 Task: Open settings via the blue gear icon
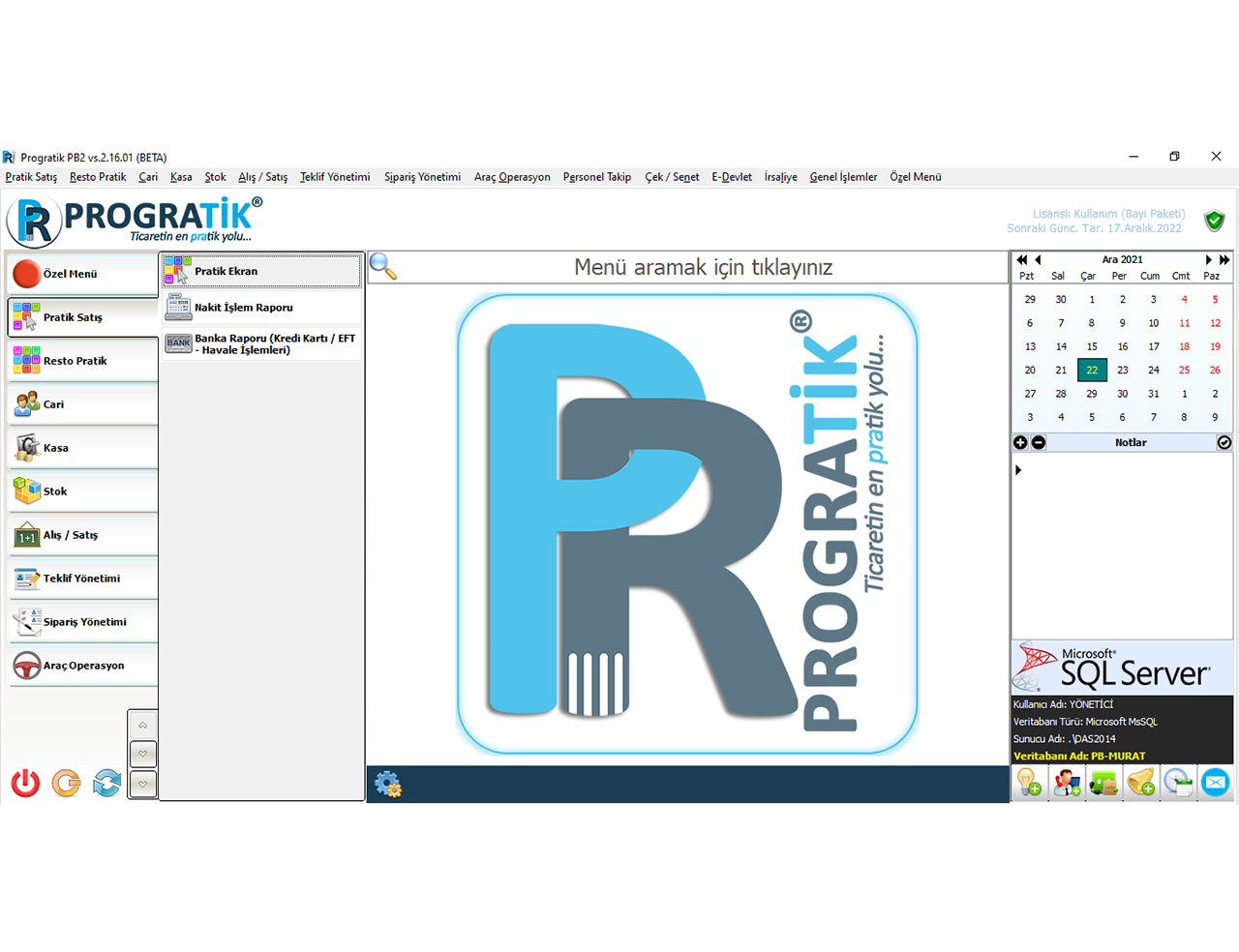point(388,785)
